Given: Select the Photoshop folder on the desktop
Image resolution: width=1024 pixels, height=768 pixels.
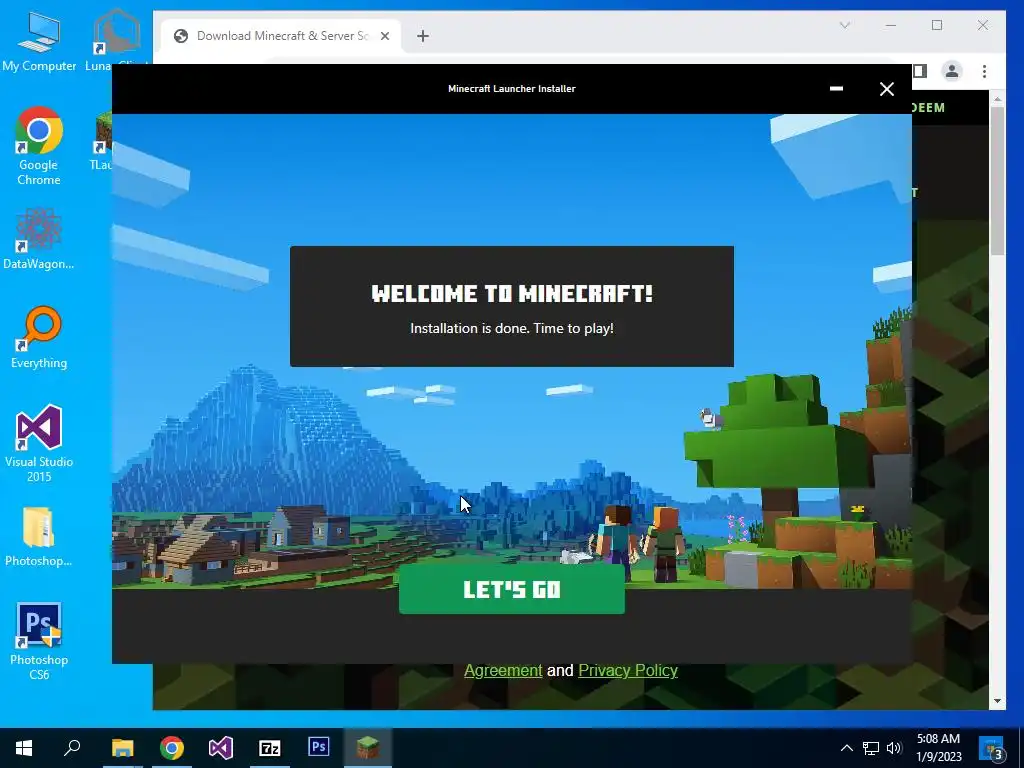Looking at the screenshot, I should [x=39, y=537].
